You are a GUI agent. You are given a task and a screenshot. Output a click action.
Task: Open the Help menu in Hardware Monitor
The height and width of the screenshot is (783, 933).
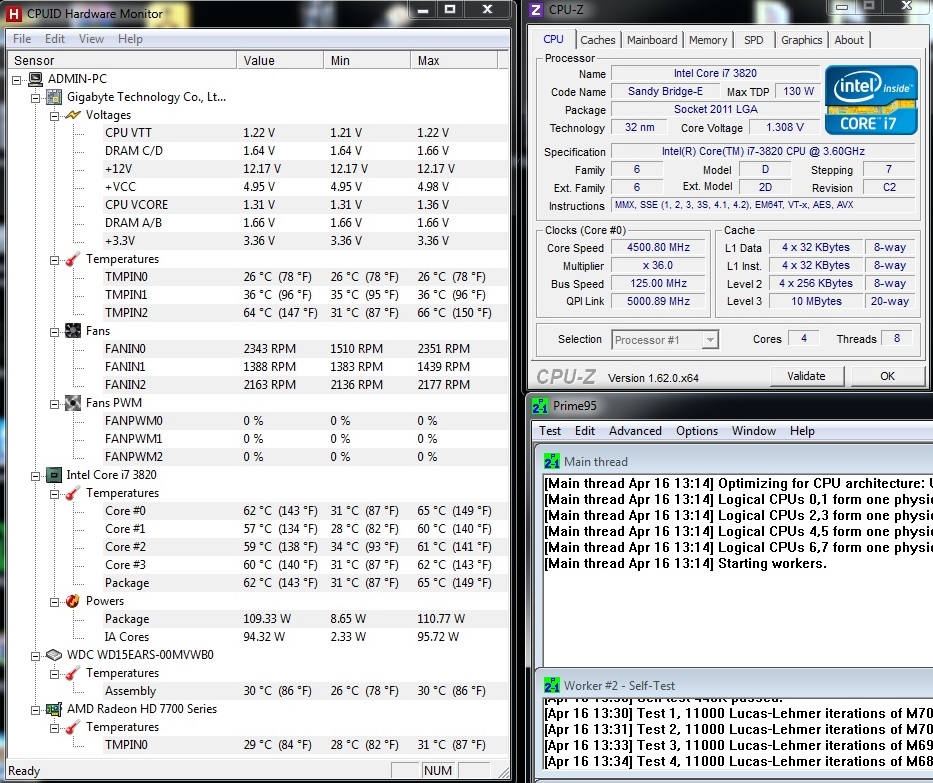tap(130, 39)
